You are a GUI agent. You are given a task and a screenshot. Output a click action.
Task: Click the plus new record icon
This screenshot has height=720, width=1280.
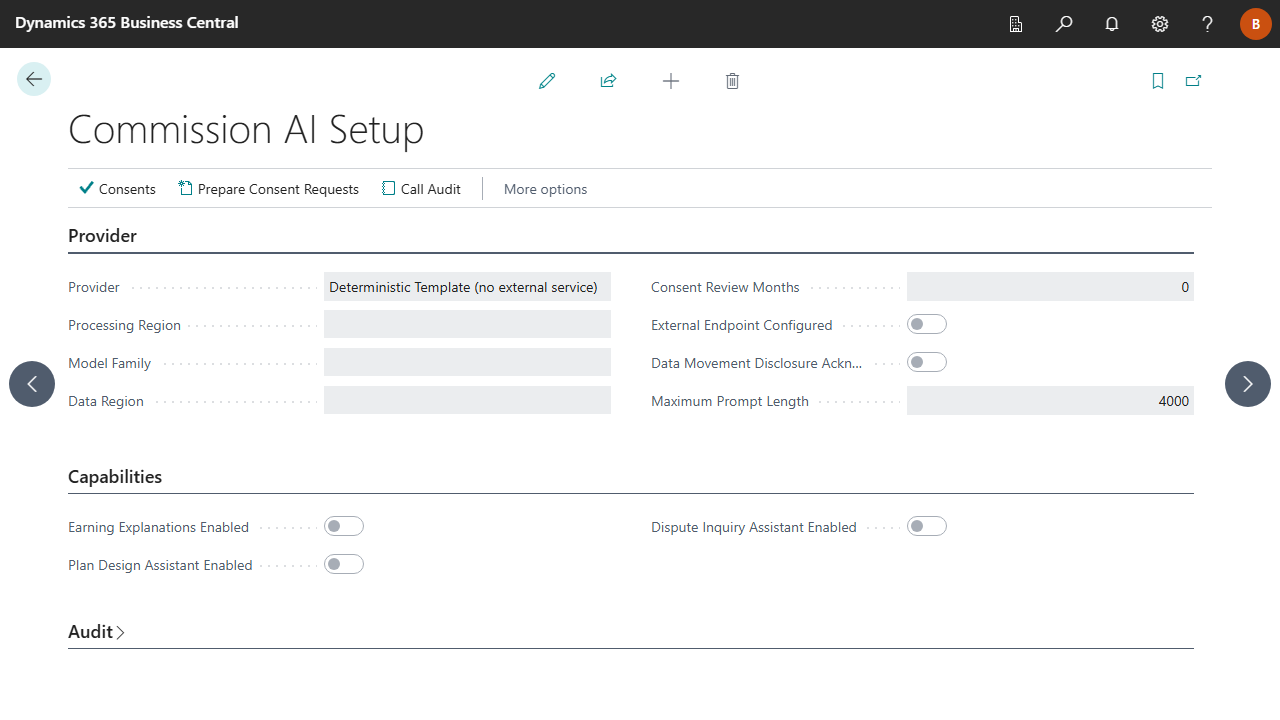coord(671,81)
